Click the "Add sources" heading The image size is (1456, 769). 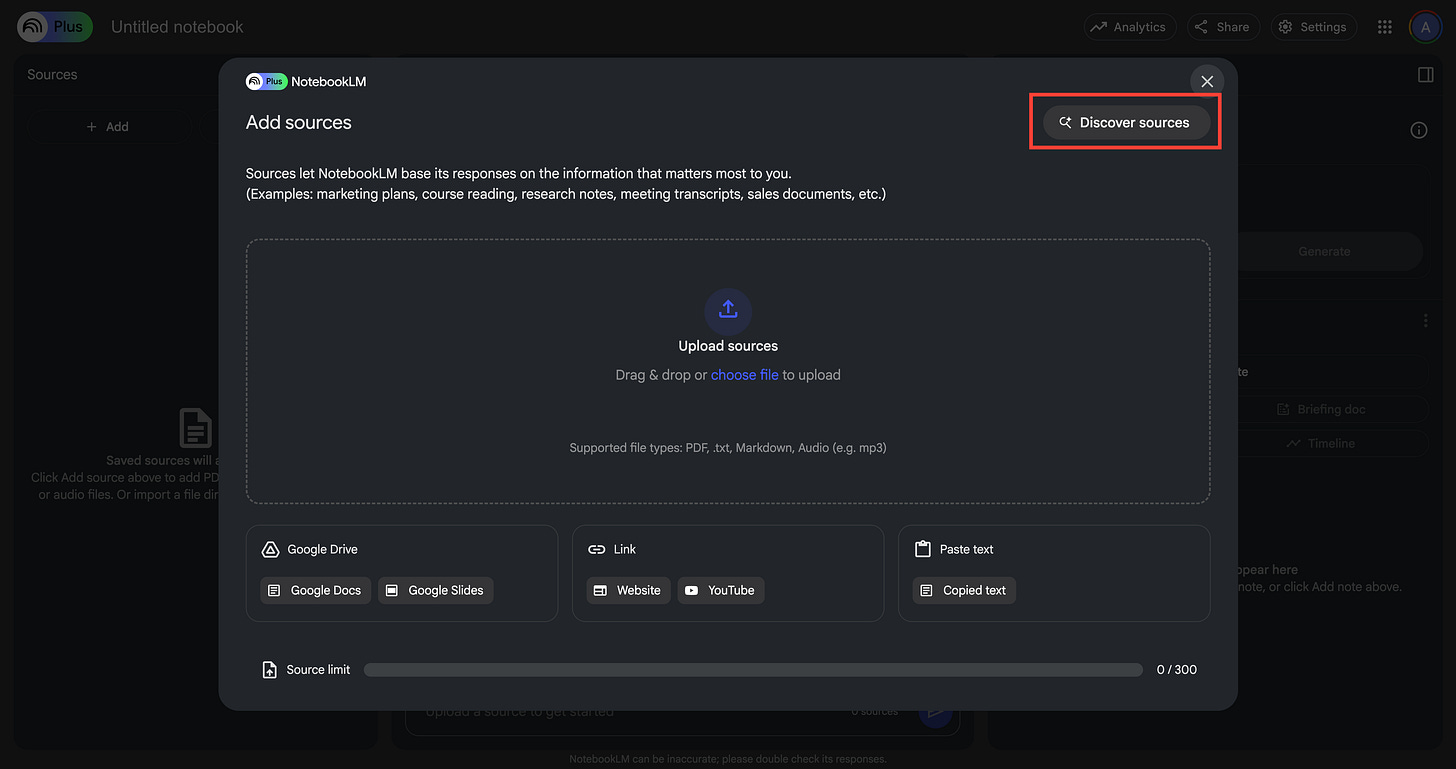pos(299,123)
